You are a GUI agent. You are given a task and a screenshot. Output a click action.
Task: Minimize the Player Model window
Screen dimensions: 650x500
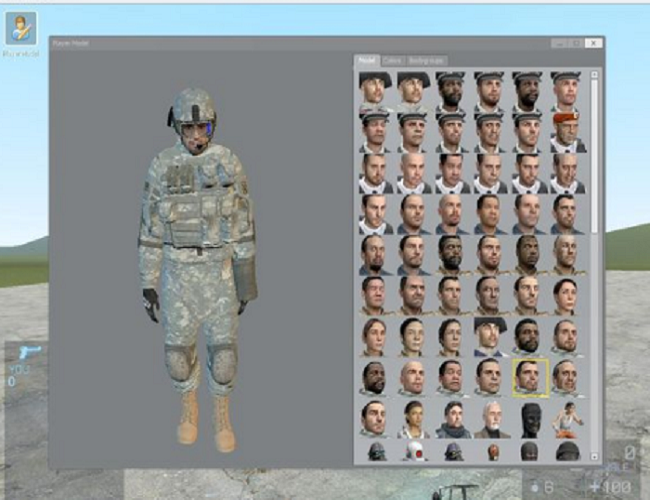click(559, 43)
